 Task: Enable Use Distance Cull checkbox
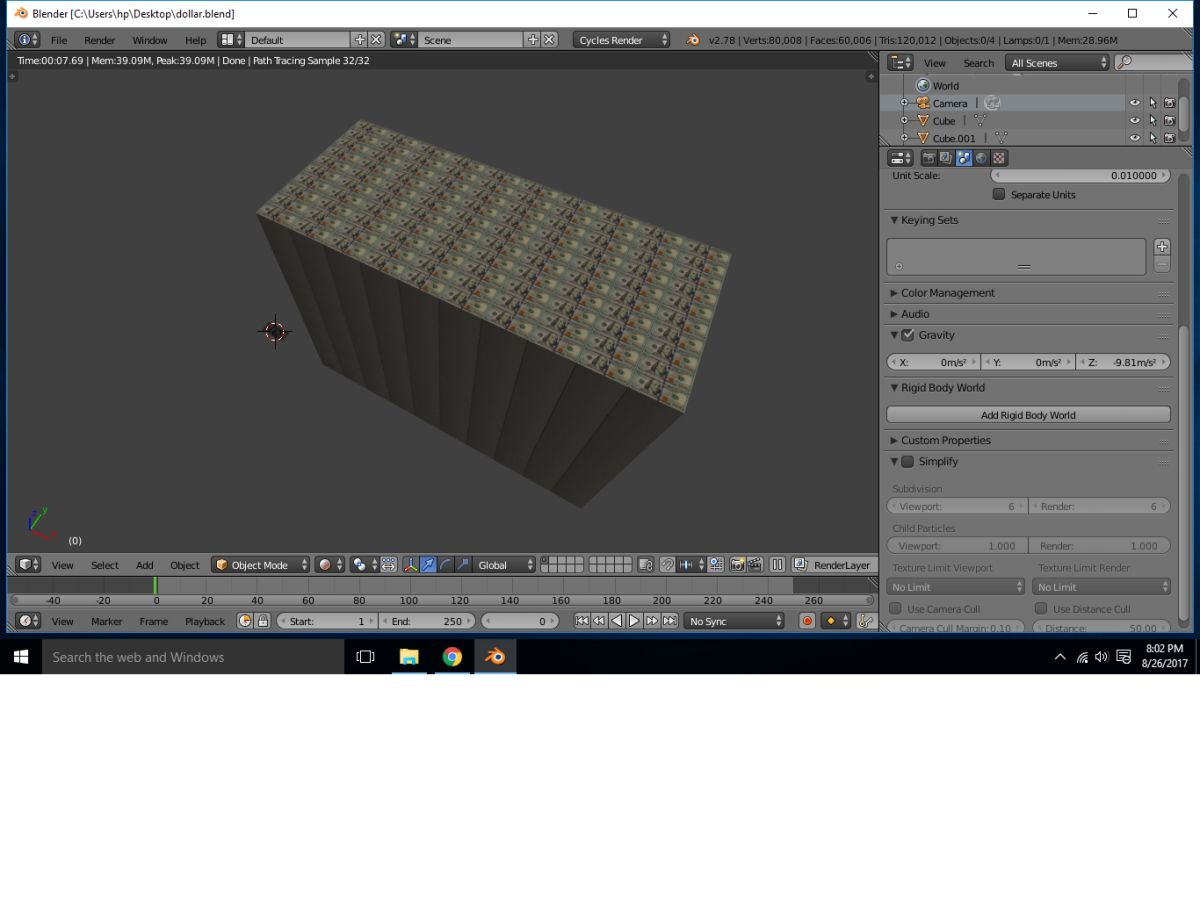(x=1041, y=608)
